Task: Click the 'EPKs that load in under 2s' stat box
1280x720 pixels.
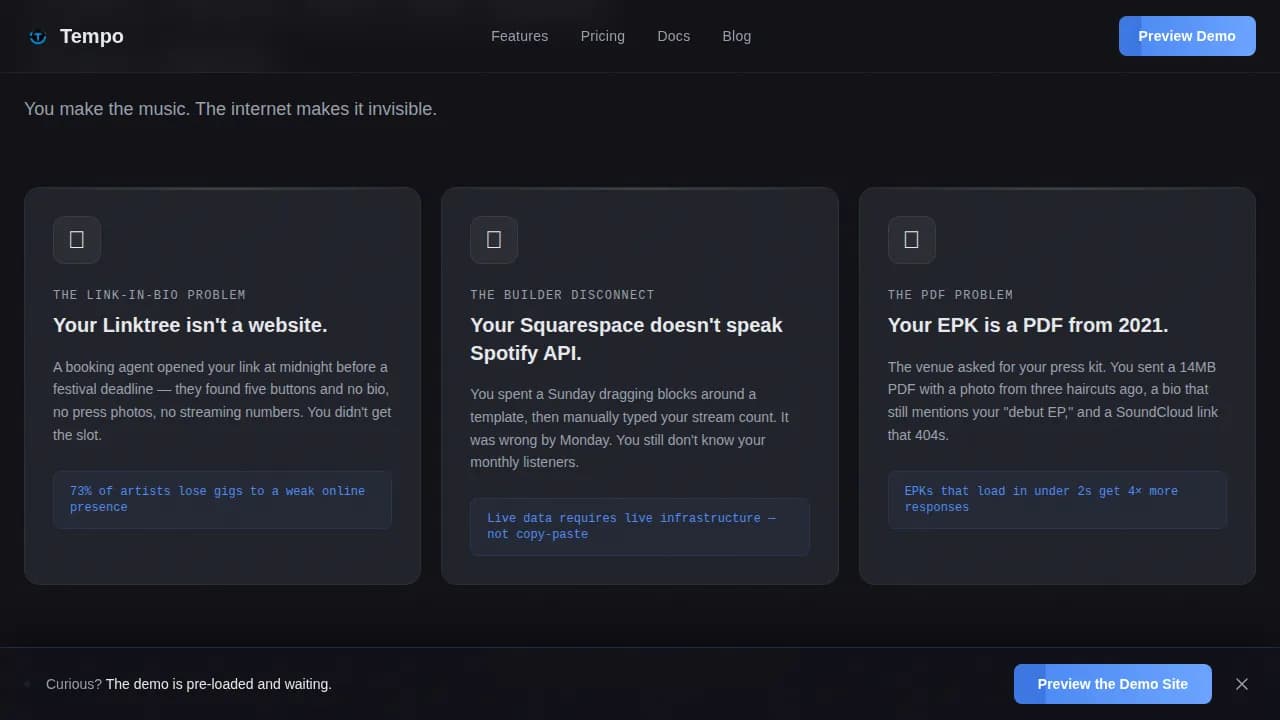Action: [1057, 500]
